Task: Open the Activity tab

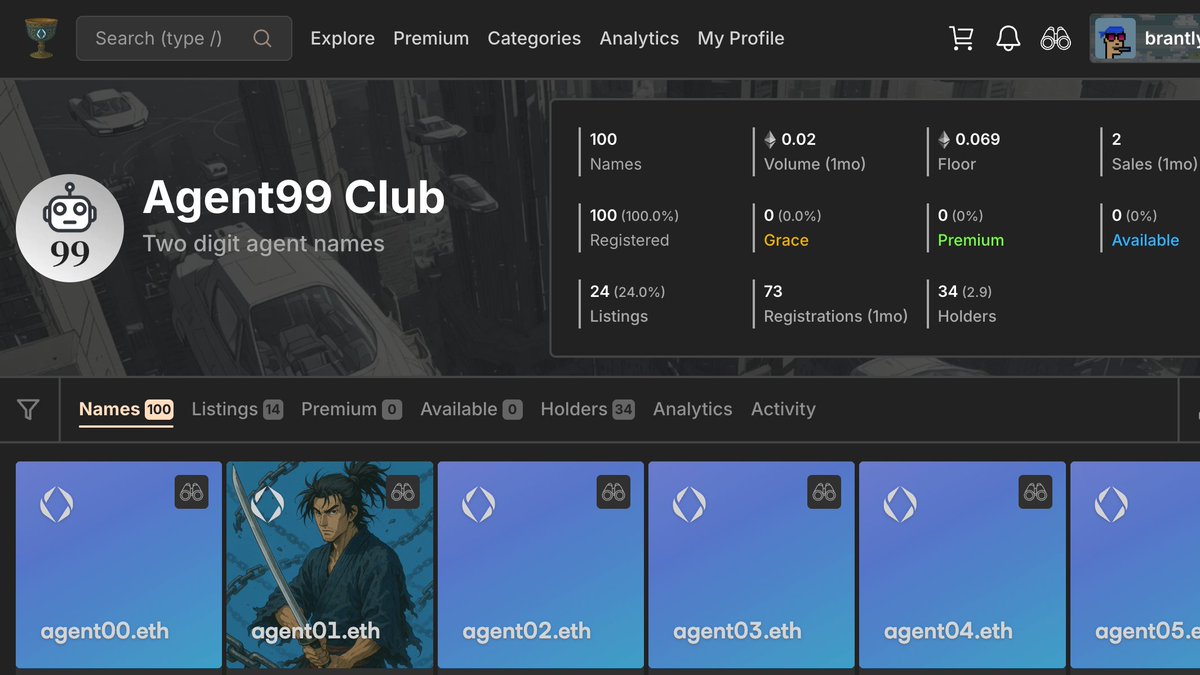Action: pos(783,409)
